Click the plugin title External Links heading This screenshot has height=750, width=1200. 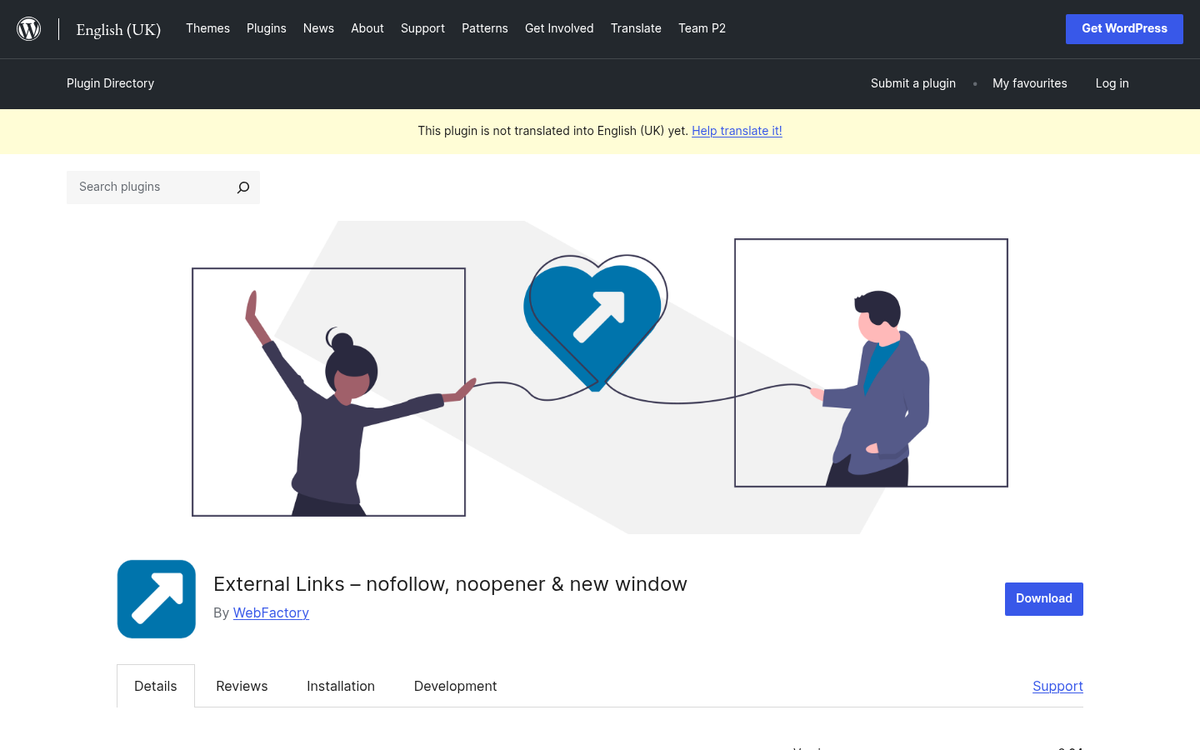pos(450,584)
